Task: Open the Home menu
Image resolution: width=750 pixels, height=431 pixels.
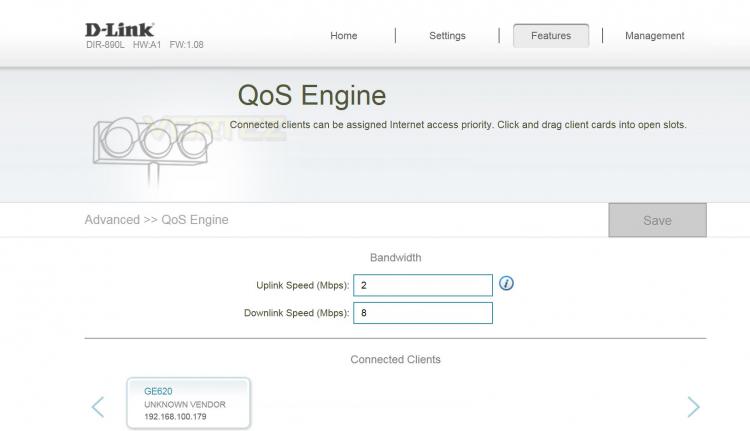Action: [343, 36]
